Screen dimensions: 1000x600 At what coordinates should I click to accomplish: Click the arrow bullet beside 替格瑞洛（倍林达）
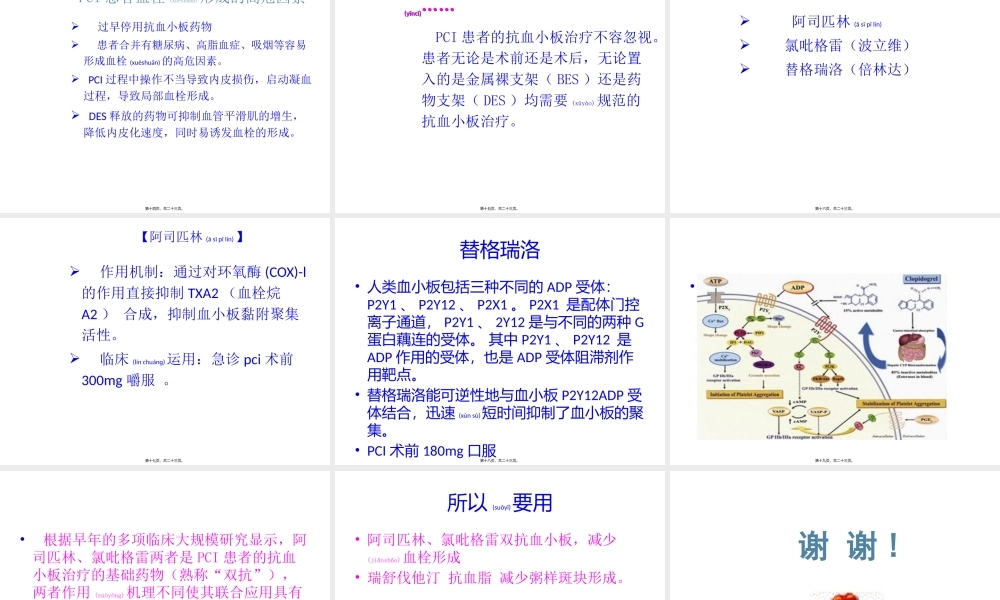pyautogui.click(x=744, y=68)
